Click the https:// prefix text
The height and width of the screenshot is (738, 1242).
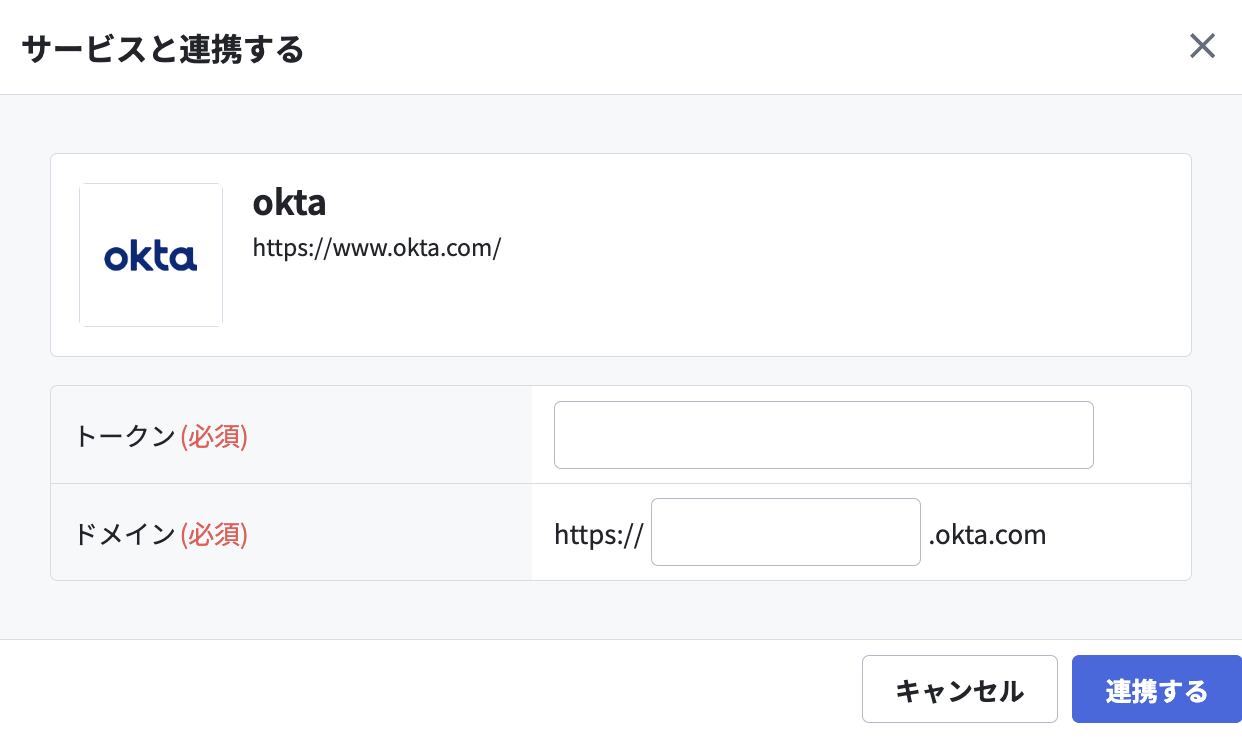[x=599, y=535]
